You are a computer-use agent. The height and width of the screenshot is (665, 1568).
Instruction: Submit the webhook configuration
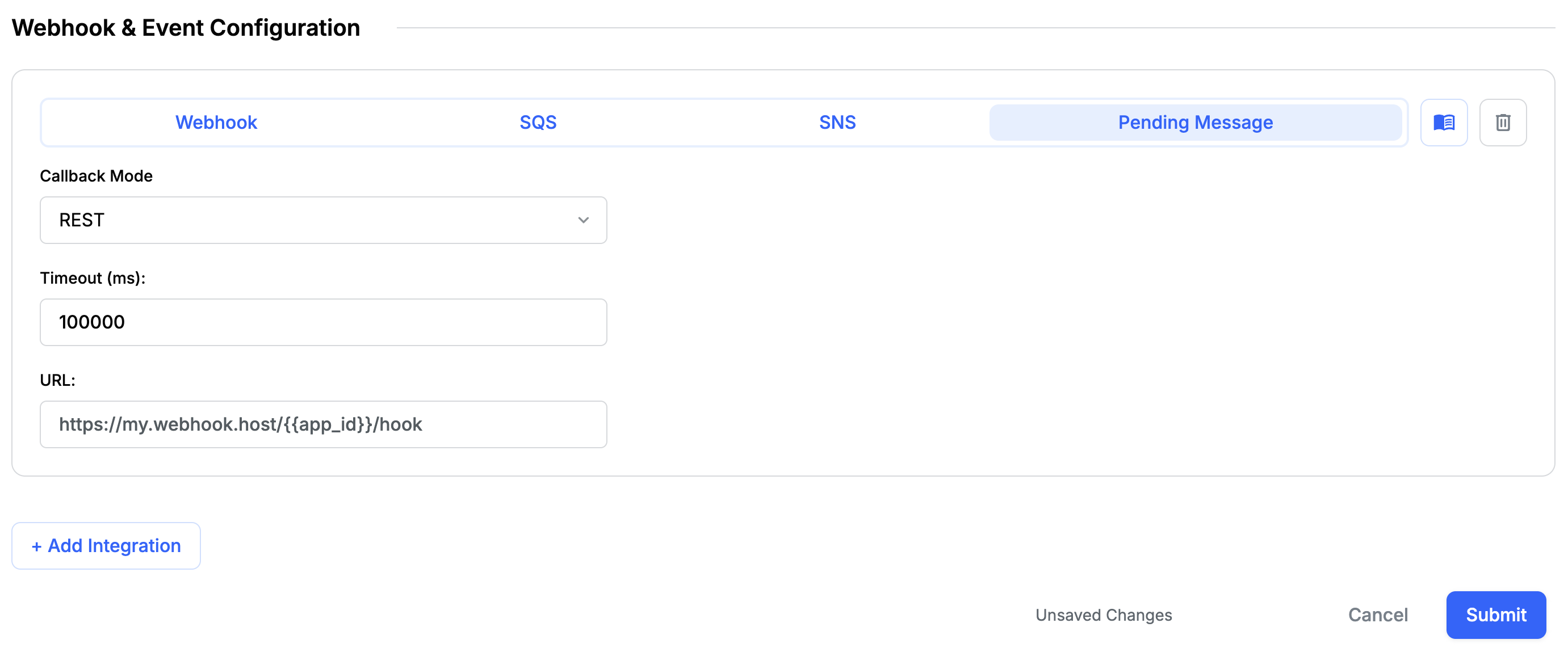click(1495, 615)
